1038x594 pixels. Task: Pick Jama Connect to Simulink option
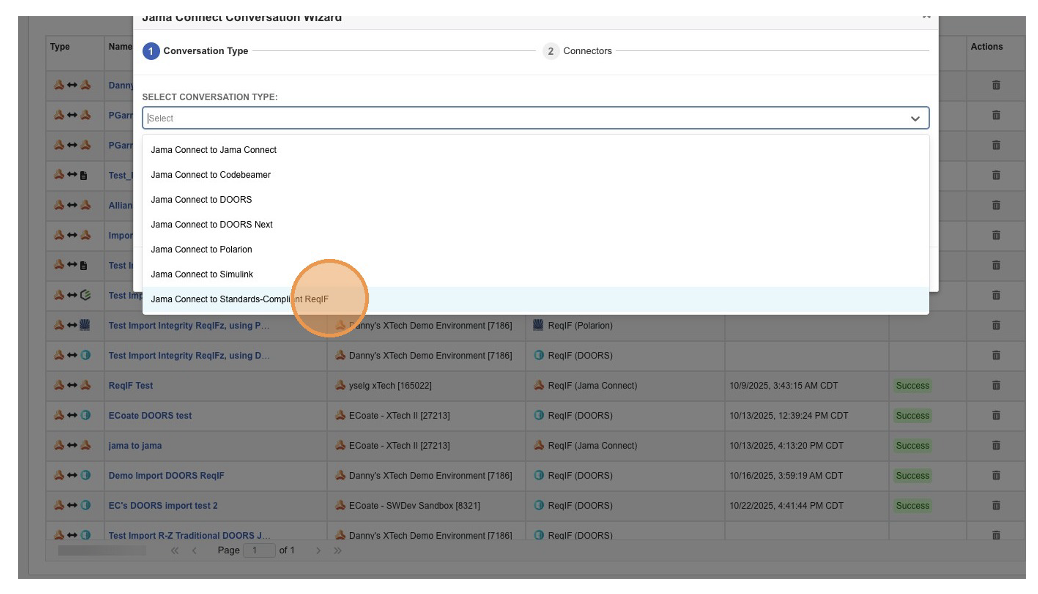click(x=536, y=274)
